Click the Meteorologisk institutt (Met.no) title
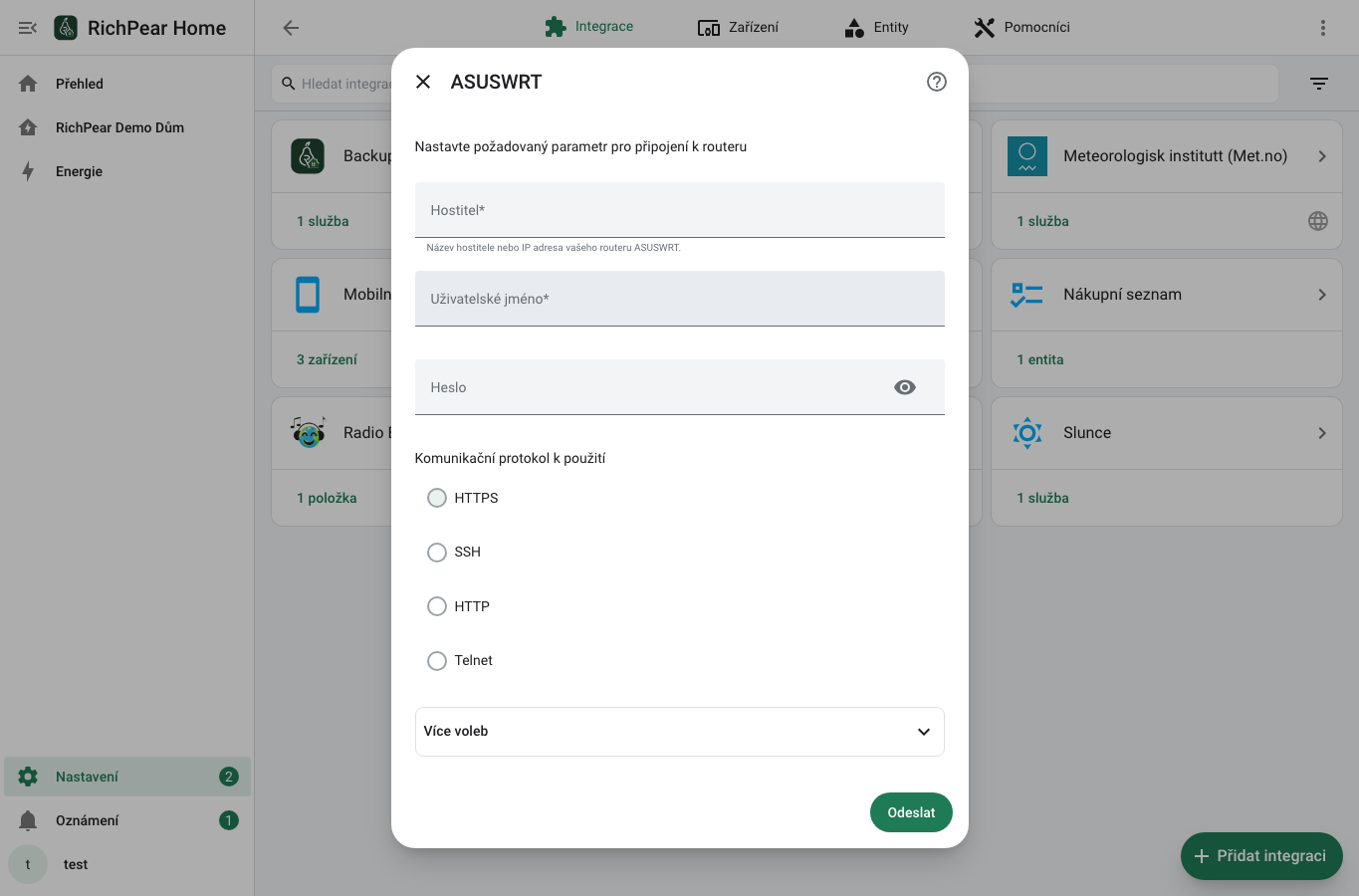Screen dimensions: 1359x896 click(1175, 156)
